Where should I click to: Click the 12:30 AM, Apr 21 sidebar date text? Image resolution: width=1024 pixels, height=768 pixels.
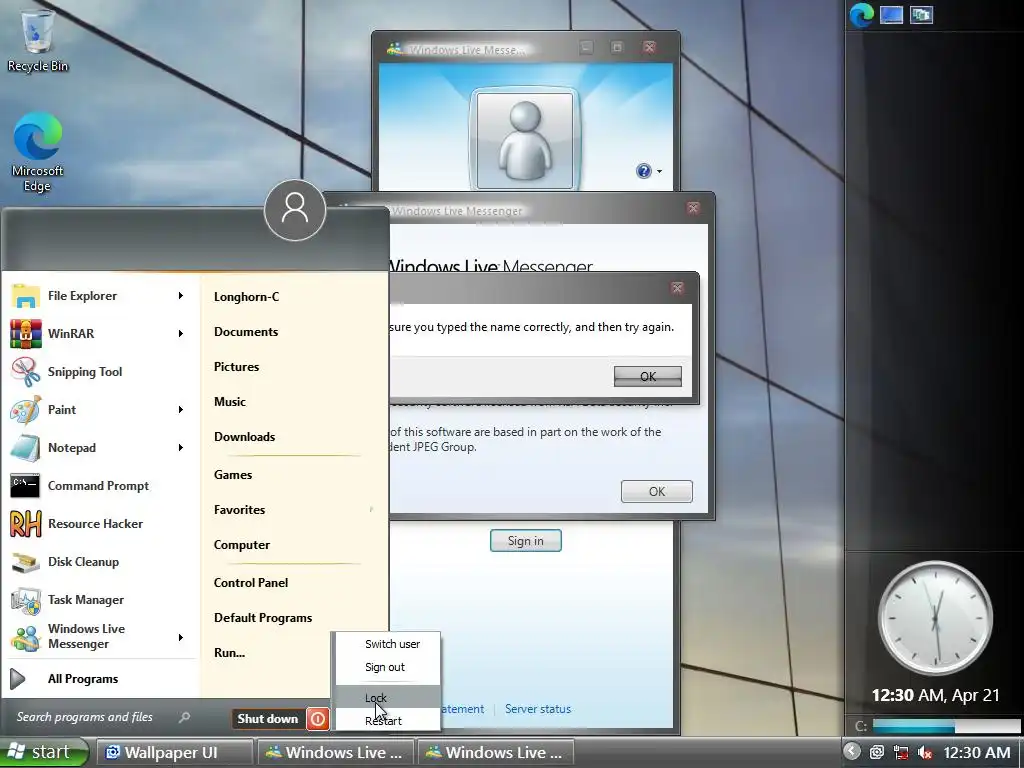tap(935, 696)
